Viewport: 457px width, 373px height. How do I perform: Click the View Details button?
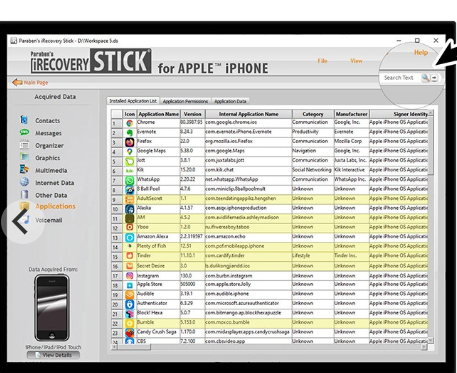[x=53, y=355]
